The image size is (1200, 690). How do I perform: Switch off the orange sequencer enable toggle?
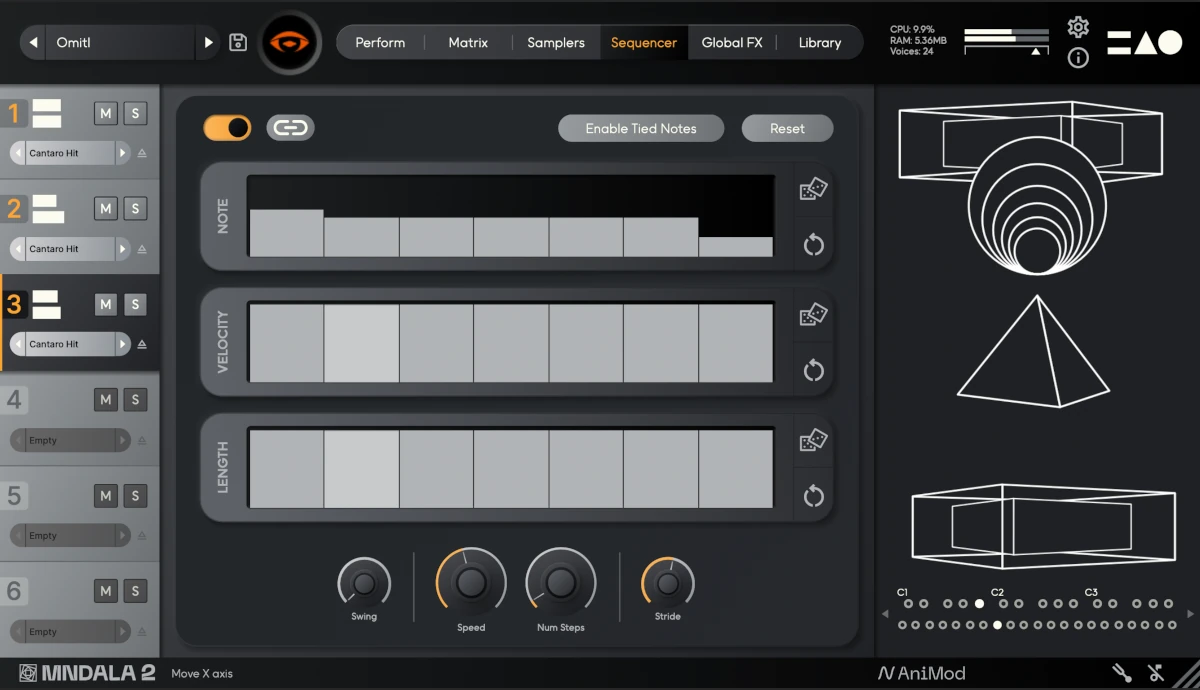point(226,128)
